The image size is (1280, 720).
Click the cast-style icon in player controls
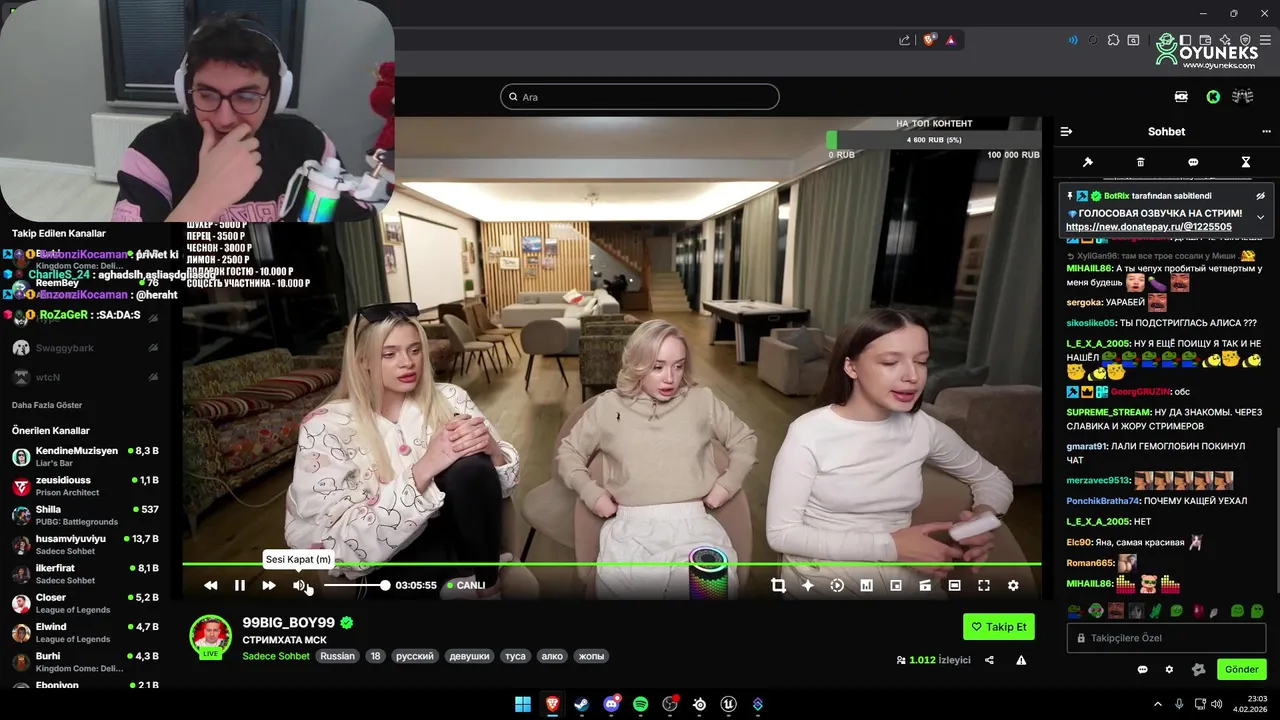925,585
